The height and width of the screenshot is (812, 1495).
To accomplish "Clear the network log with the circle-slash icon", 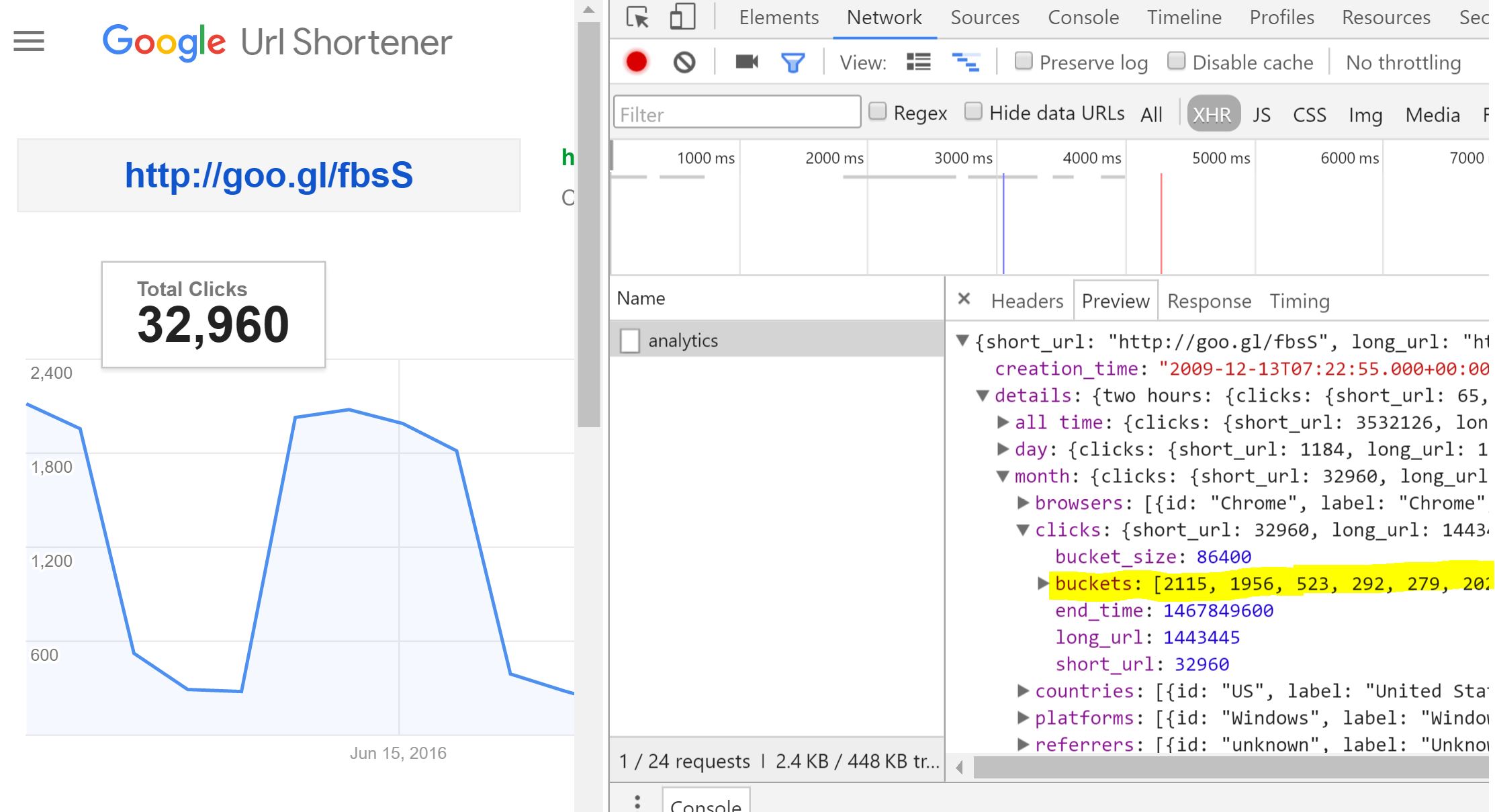I will click(684, 62).
